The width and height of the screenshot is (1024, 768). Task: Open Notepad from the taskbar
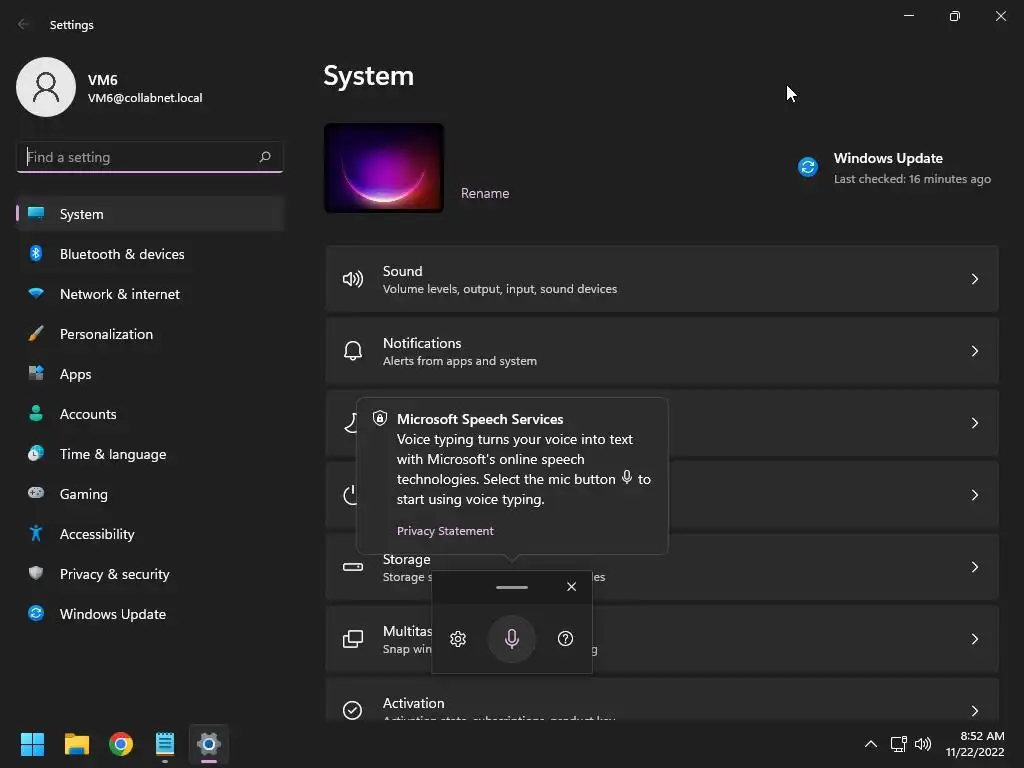[165, 744]
